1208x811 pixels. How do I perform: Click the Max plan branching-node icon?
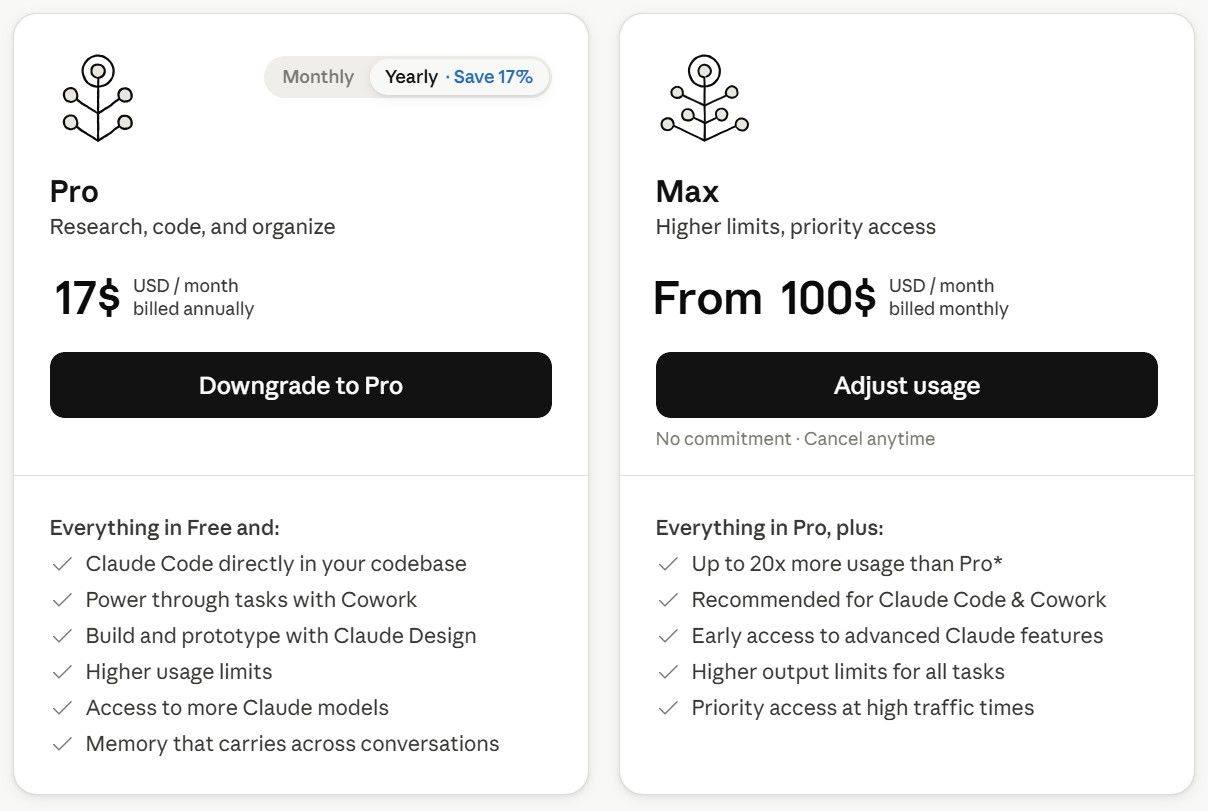[704, 97]
